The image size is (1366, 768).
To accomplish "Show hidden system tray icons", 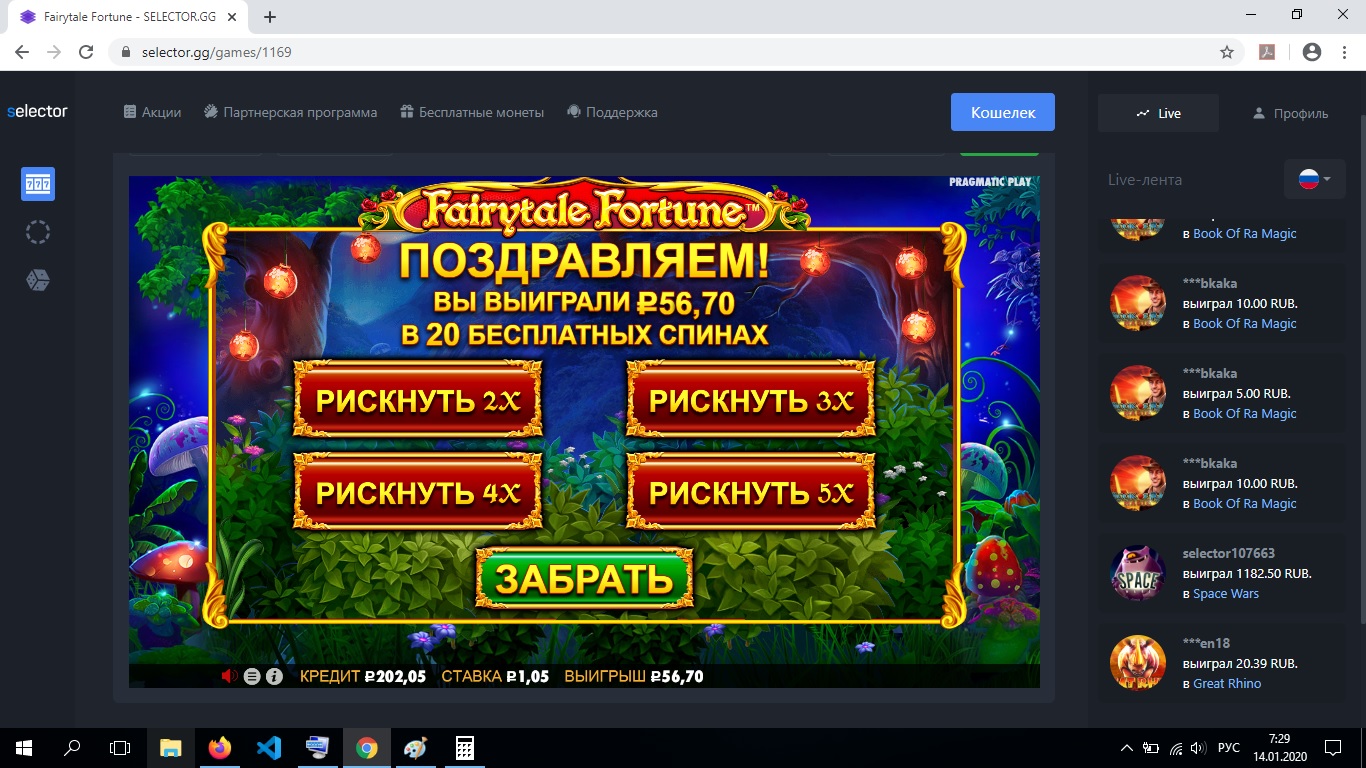I will pos(1127,747).
